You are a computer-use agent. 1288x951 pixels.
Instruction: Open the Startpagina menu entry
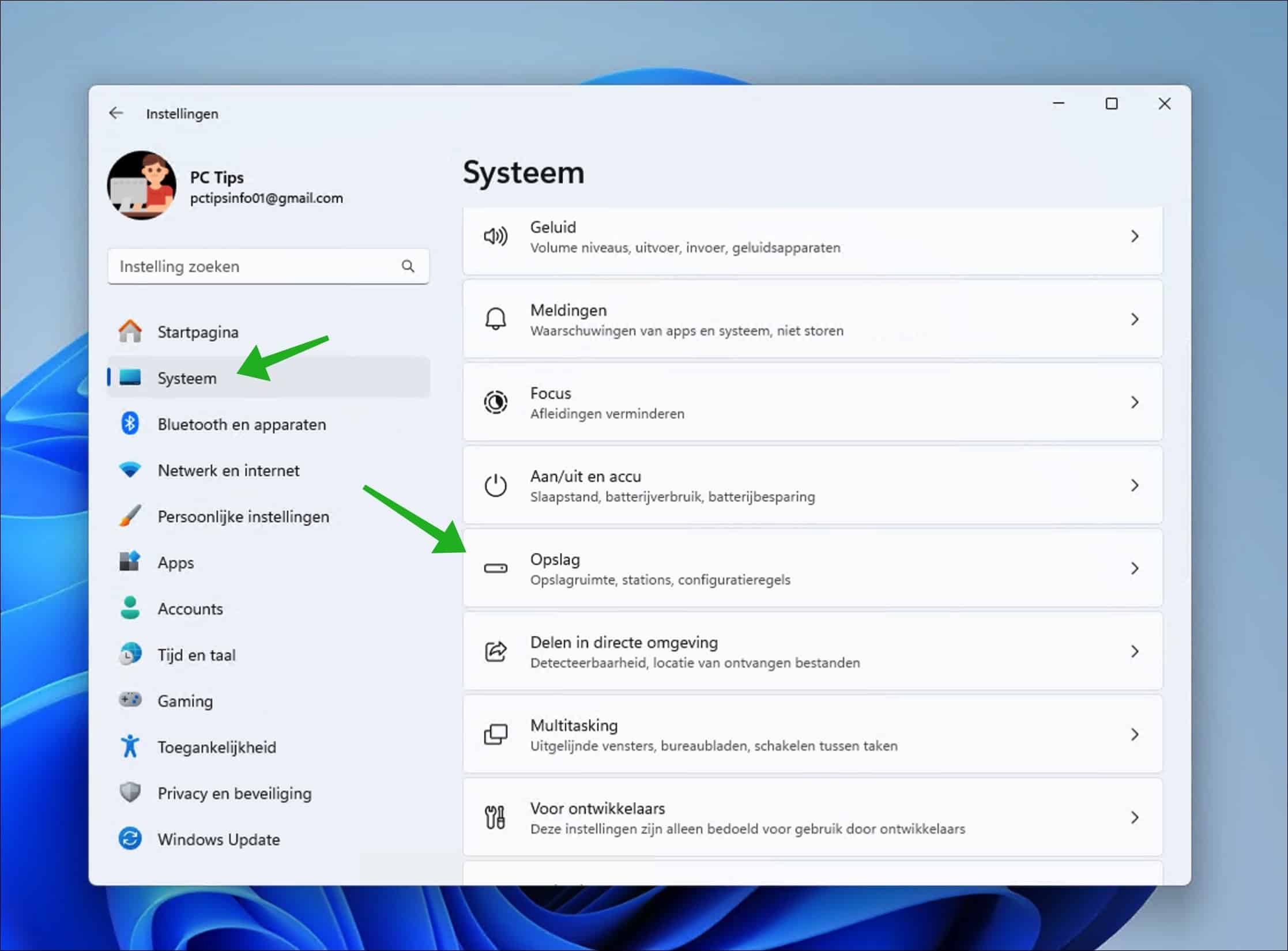click(198, 332)
